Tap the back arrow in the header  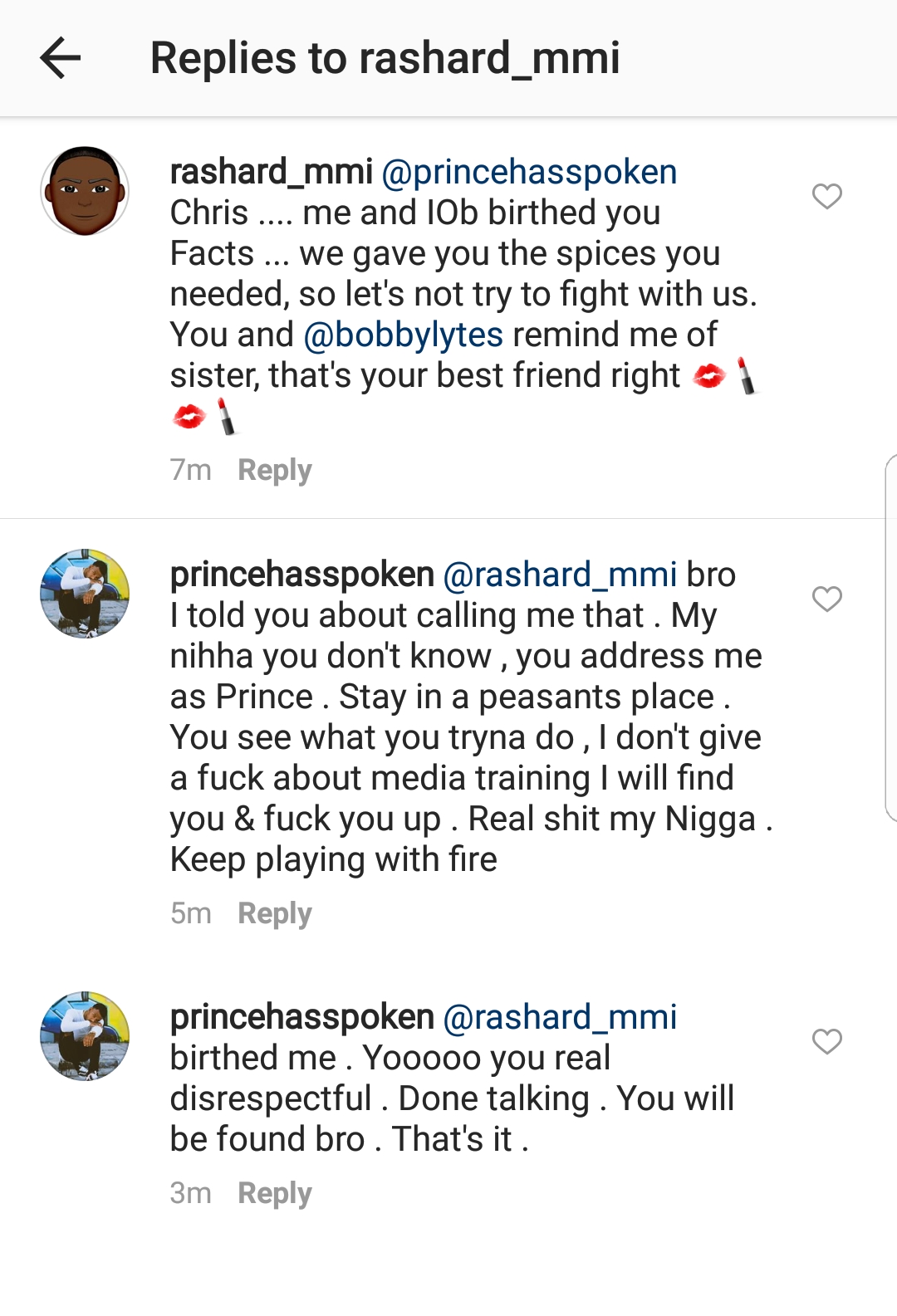pos(60,58)
